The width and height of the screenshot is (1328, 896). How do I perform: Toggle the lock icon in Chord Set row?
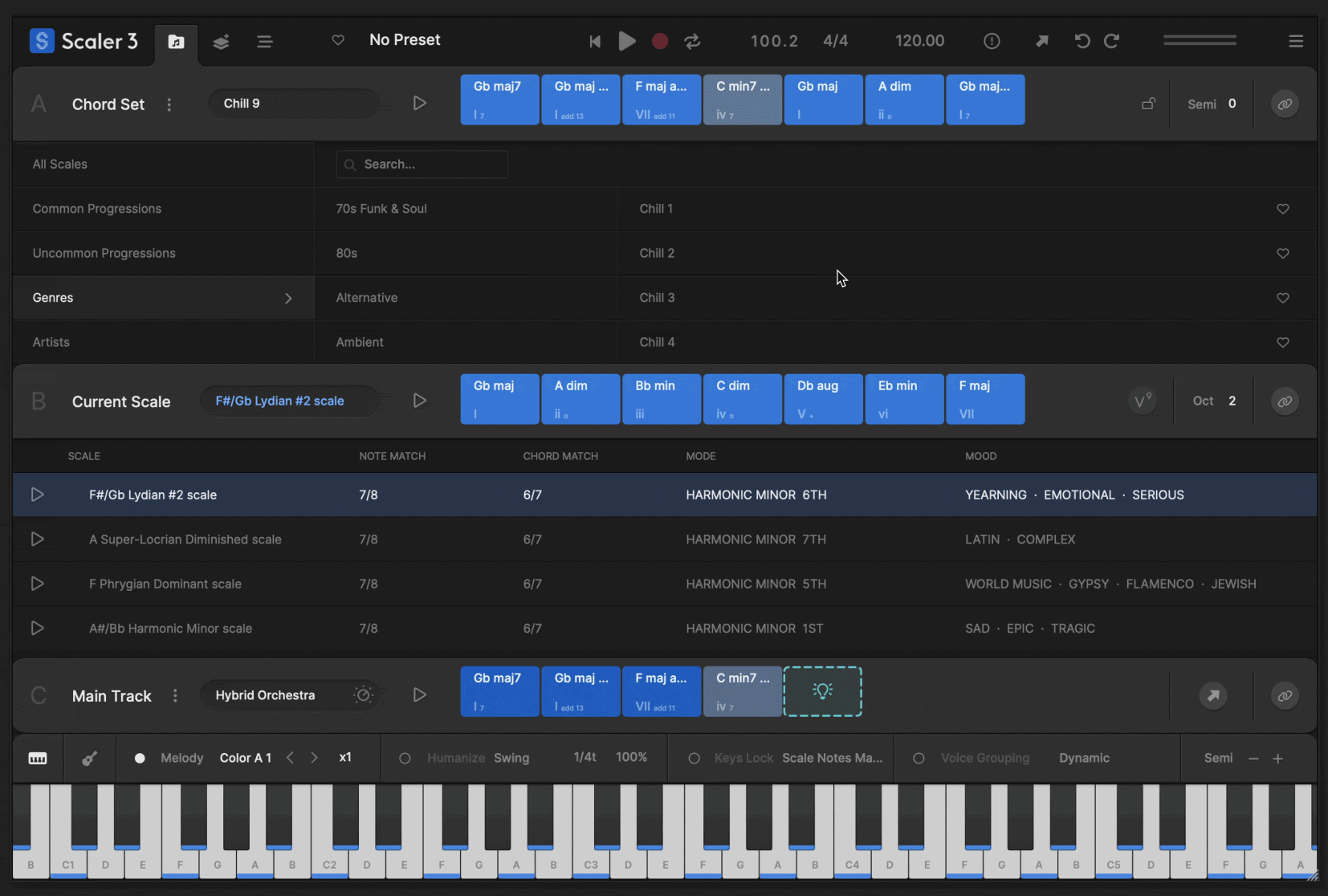tap(1149, 103)
